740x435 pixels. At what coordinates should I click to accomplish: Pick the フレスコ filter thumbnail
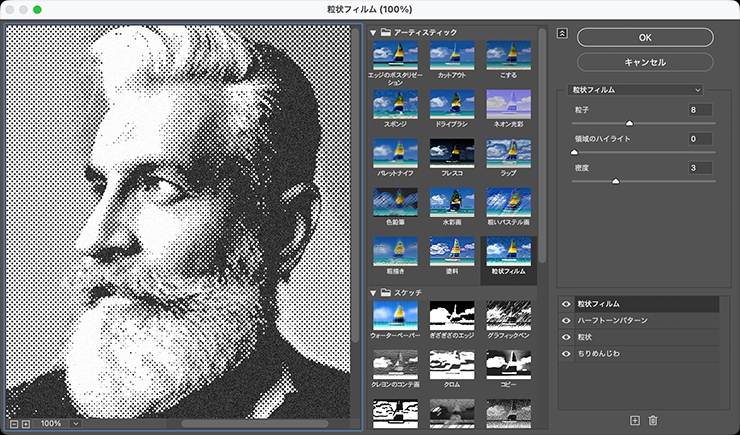pyautogui.click(x=451, y=154)
